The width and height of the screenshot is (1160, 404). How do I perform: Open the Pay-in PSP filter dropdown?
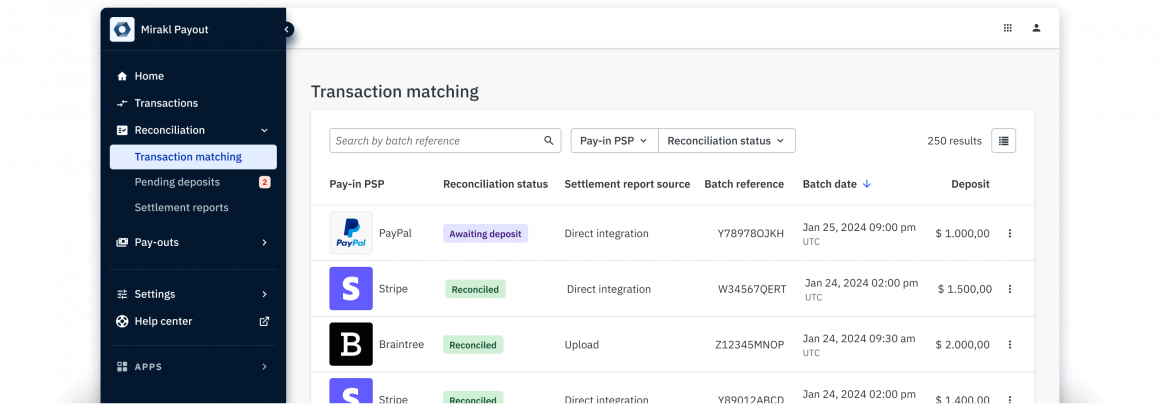(x=614, y=141)
